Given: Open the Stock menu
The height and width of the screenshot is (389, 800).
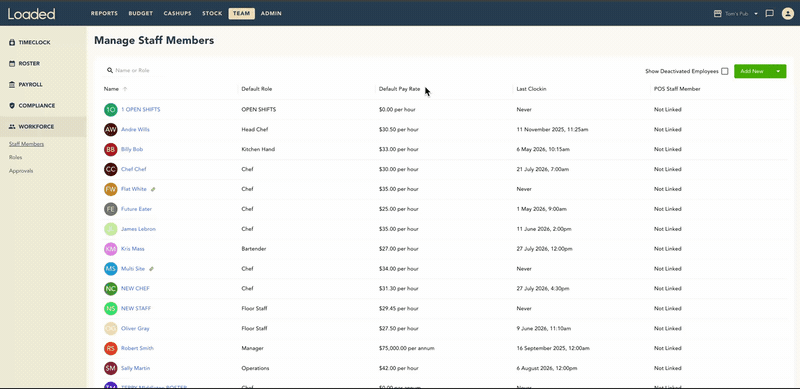Looking at the screenshot, I should tap(212, 14).
